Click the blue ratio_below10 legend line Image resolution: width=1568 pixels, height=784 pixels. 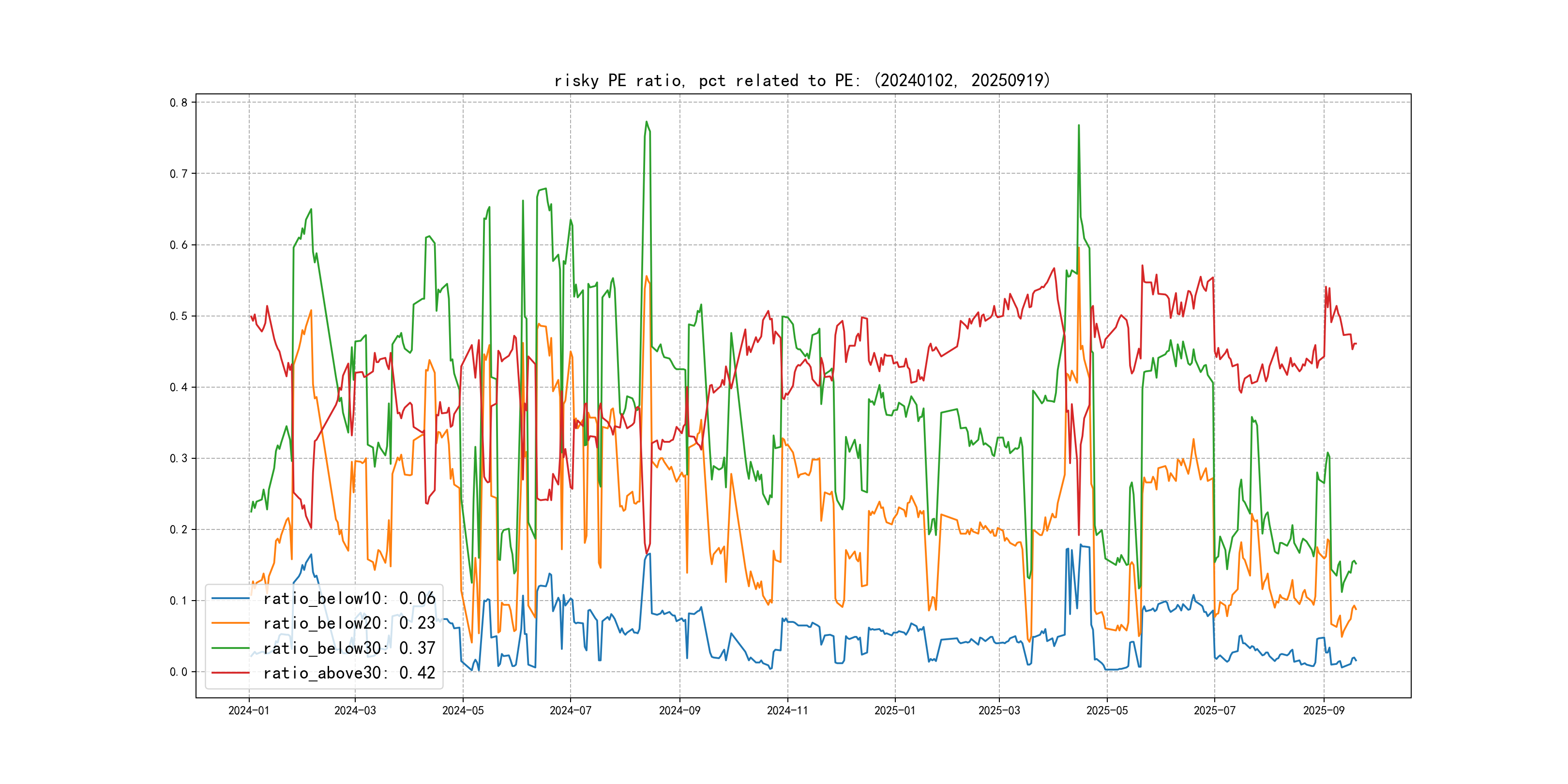pos(230,598)
